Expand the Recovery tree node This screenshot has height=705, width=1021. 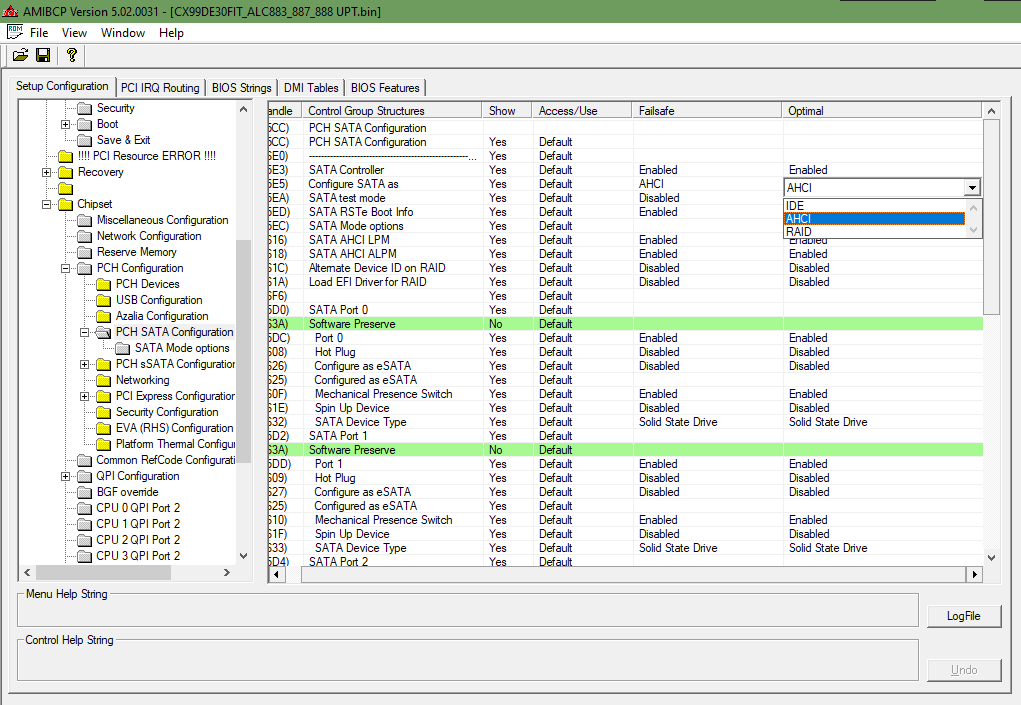tap(46, 173)
